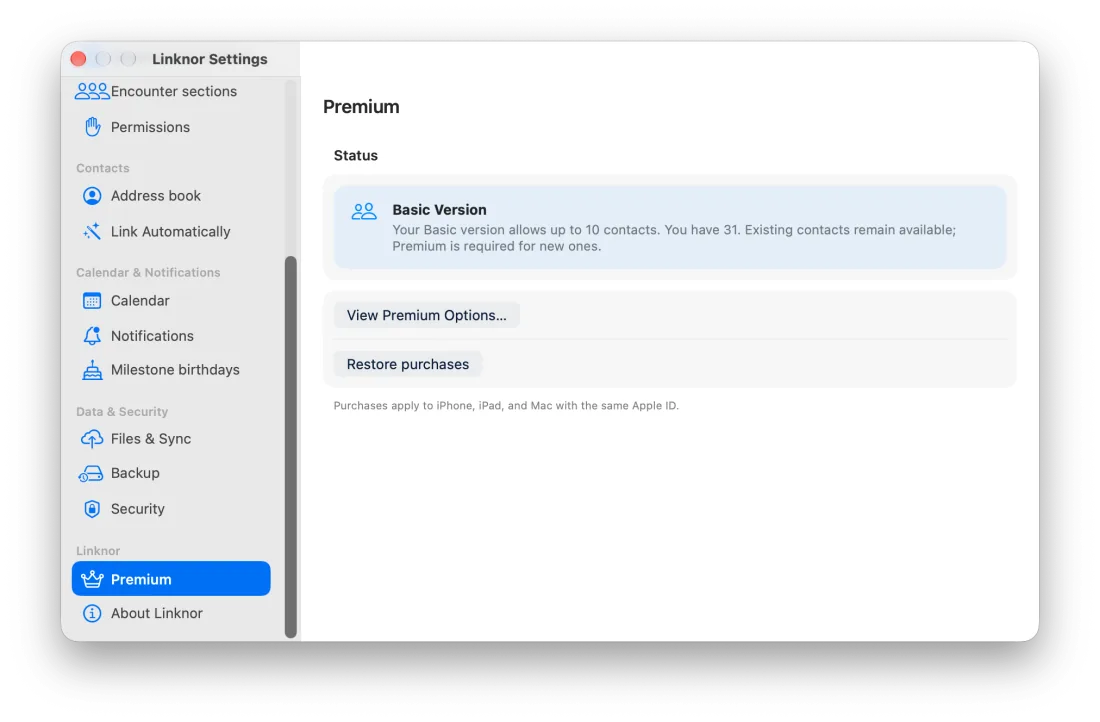Image resolution: width=1100 pixels, height=722 pixels.
Task: Click the 'Your Basic version allows' description
Action: tap(673, 238)
